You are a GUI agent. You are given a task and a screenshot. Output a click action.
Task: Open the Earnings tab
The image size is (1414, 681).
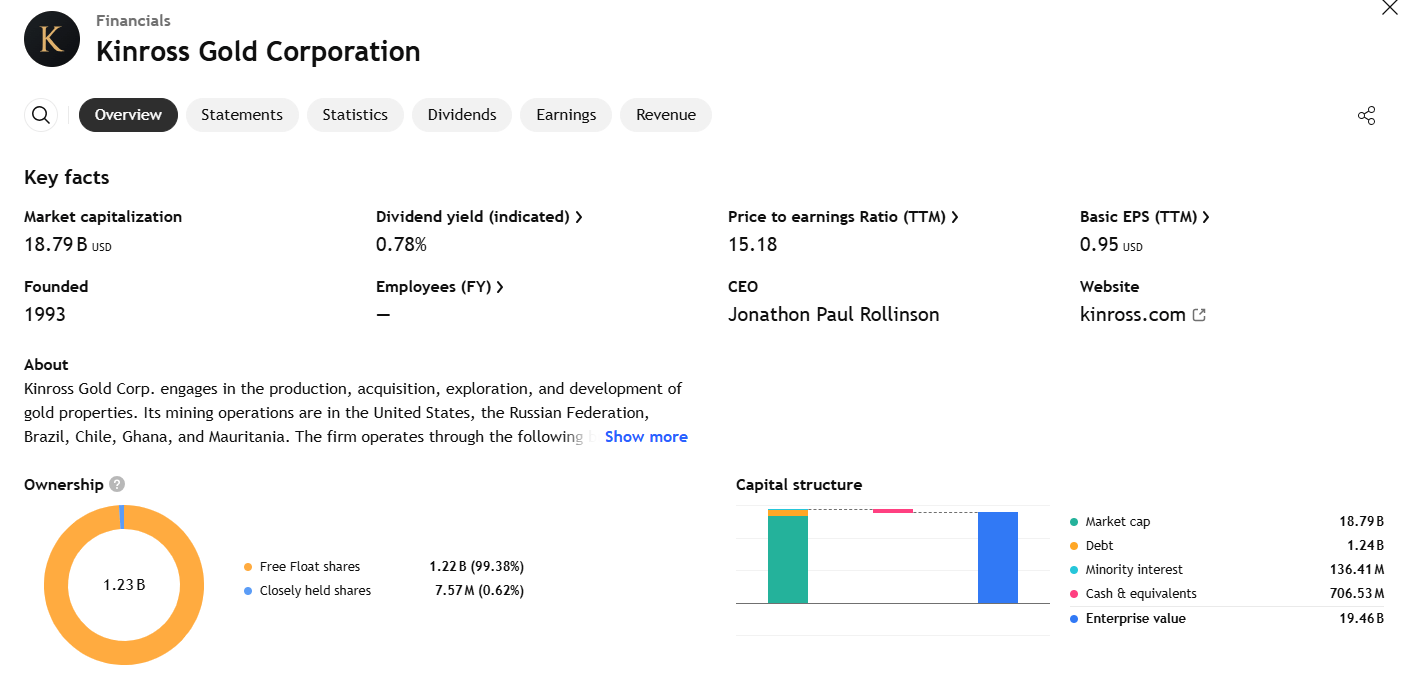point(566,115)
